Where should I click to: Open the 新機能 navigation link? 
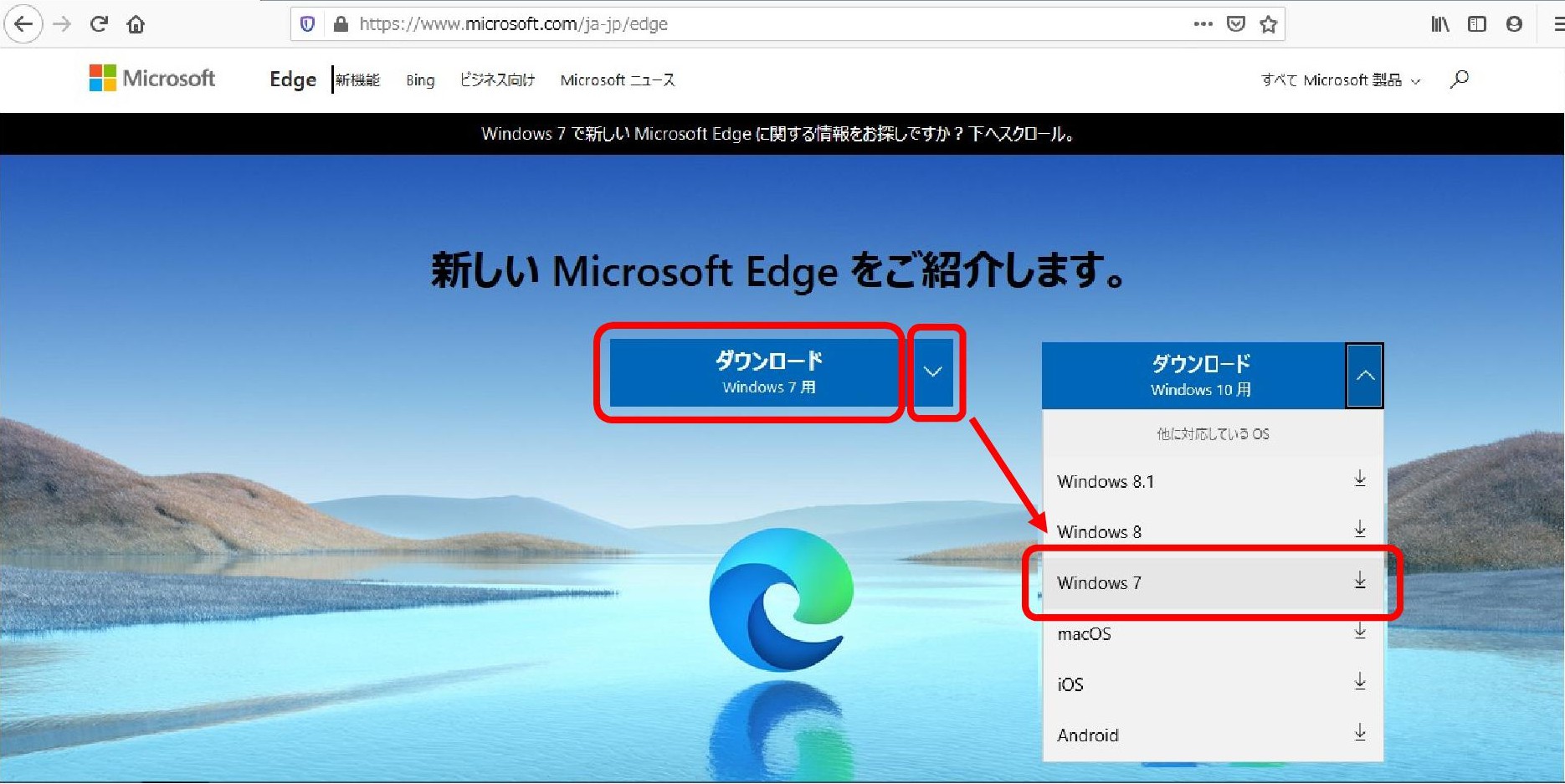pos(357,80)
